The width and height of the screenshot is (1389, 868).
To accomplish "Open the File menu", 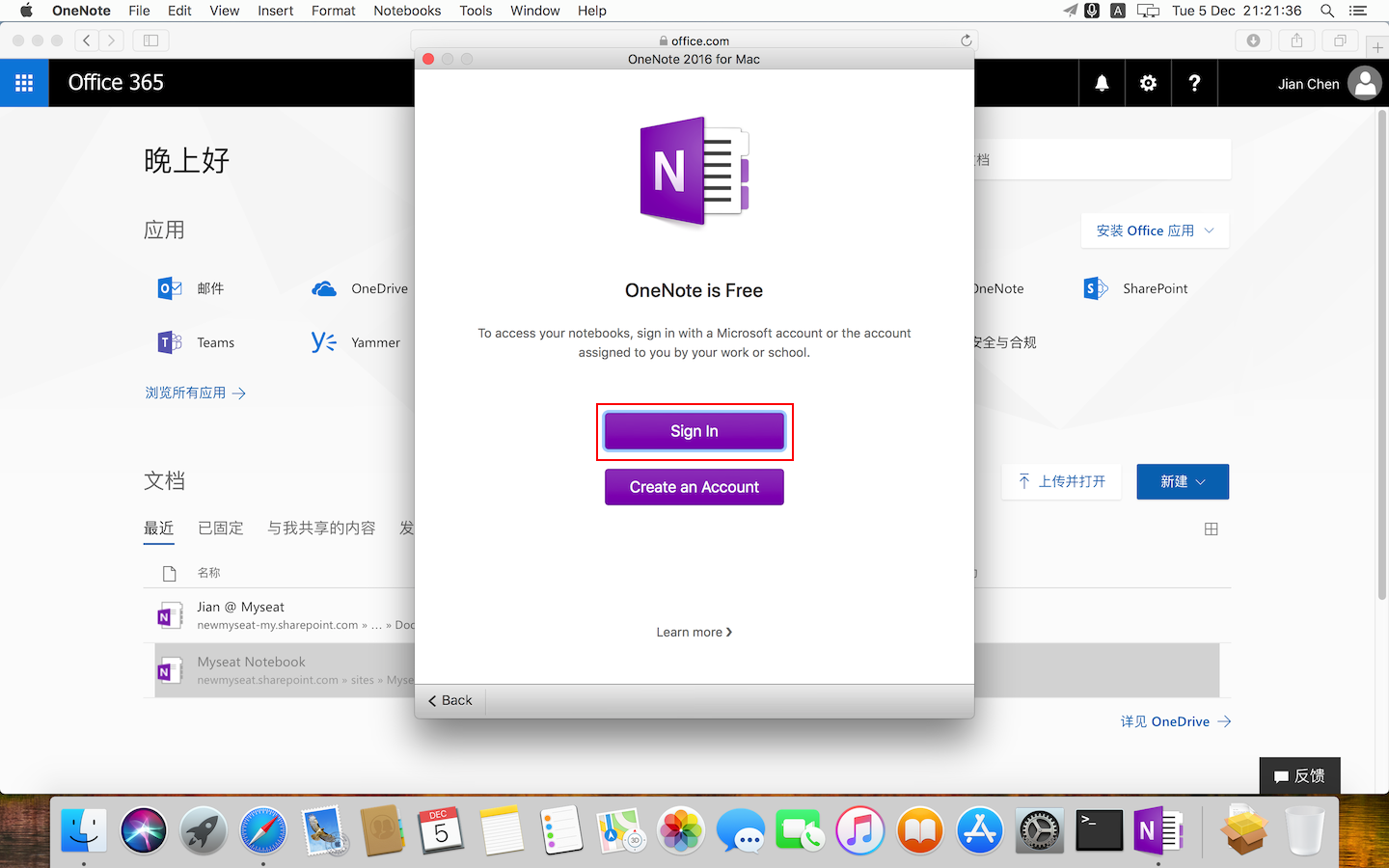I will (139, 11).
